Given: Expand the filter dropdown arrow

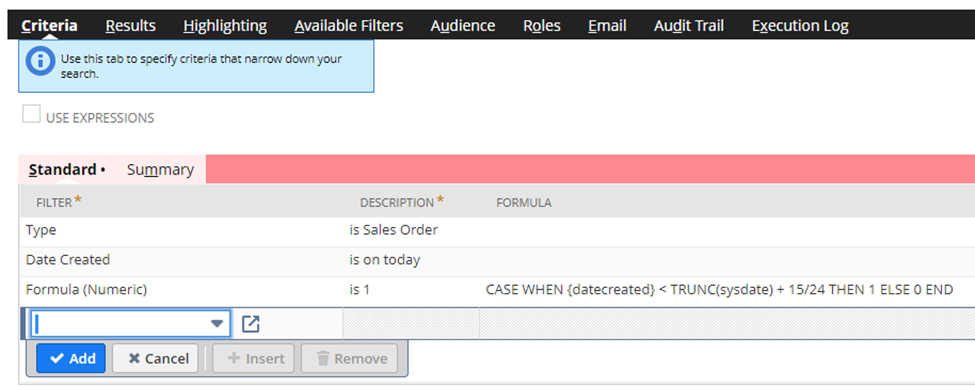Looking at the screenshot, I should (x=216, y=324).
